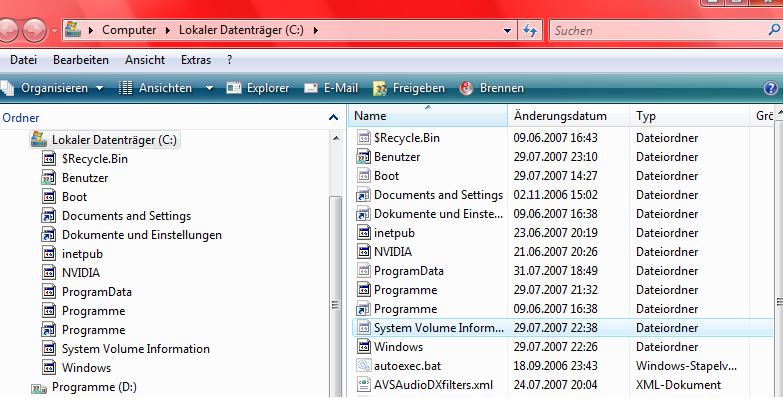Click the XML-Dokument type cell
Viewport: 783px width, 401px height.
coord(678,385)
